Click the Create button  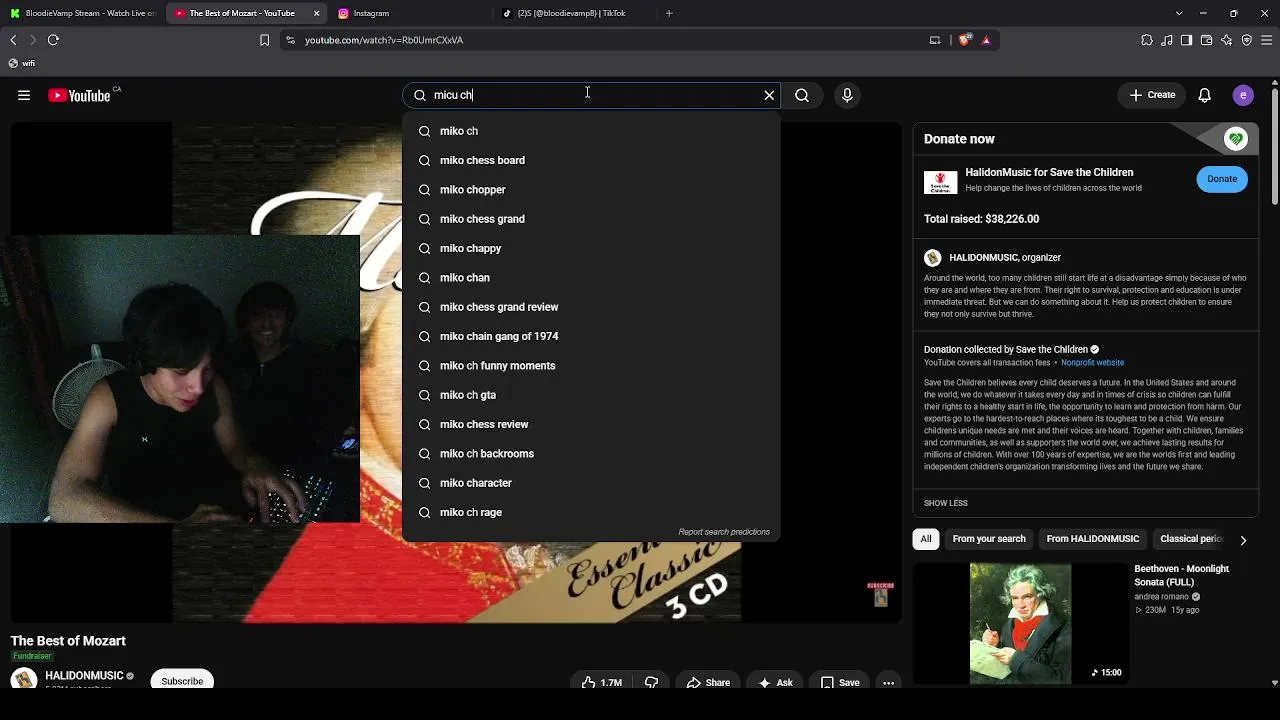coord(1152,95)
